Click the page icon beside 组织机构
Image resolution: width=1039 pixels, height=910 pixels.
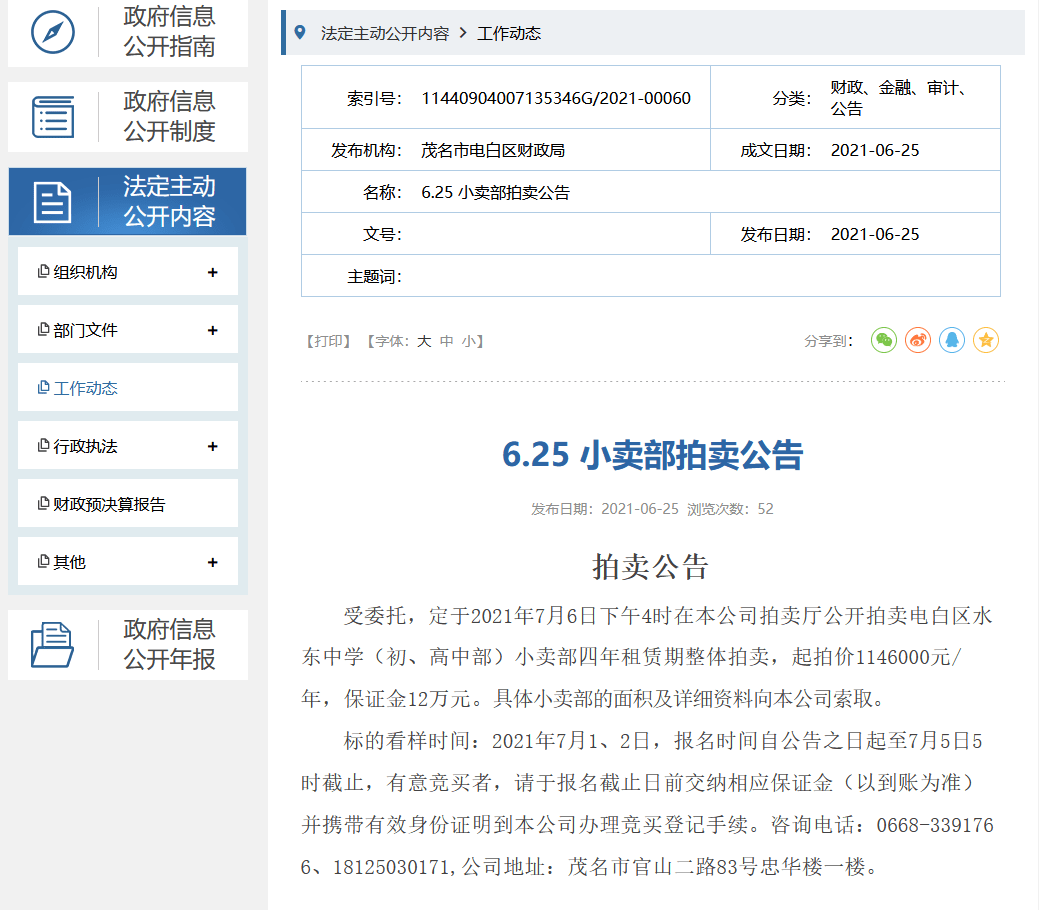(44, 271)
